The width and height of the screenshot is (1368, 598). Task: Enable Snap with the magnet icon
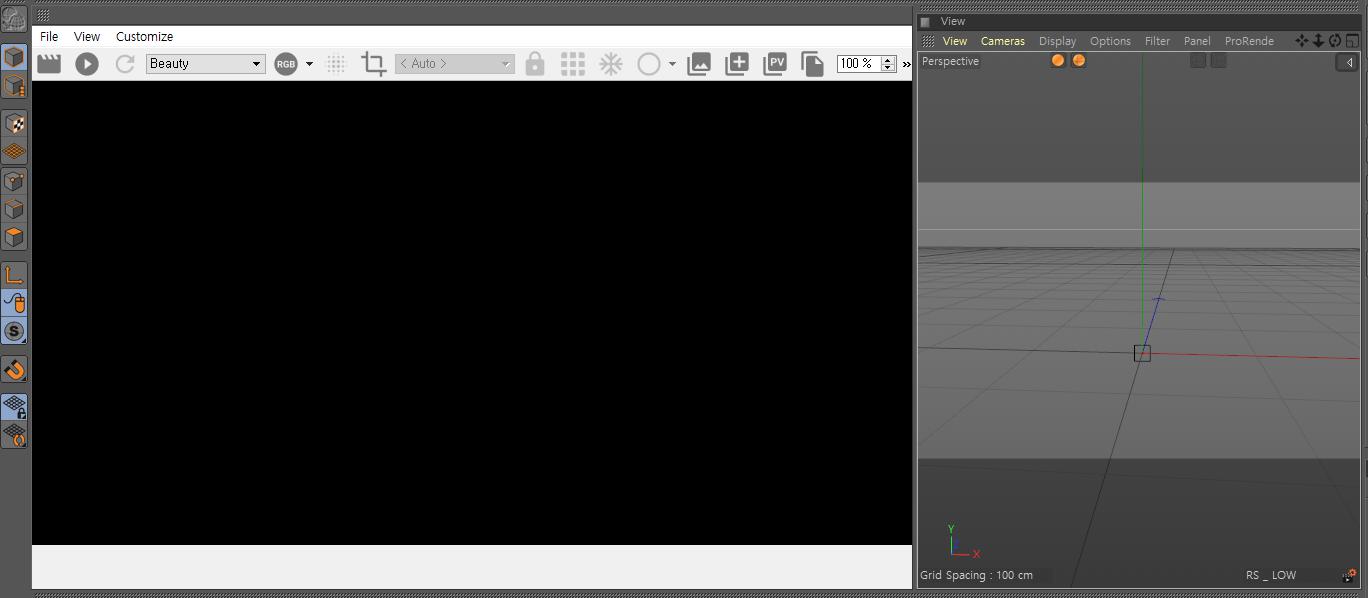(x=14, y=369)
